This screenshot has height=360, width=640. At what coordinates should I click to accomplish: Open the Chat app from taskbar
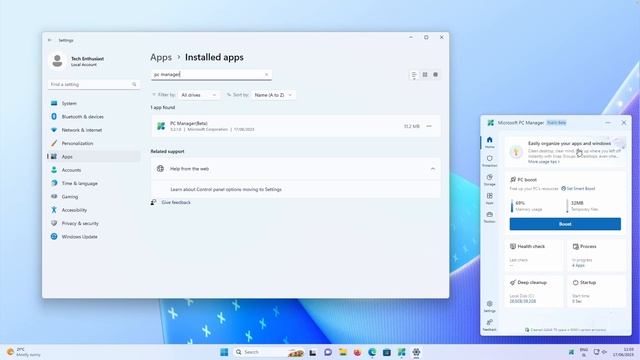click(328, 352)
